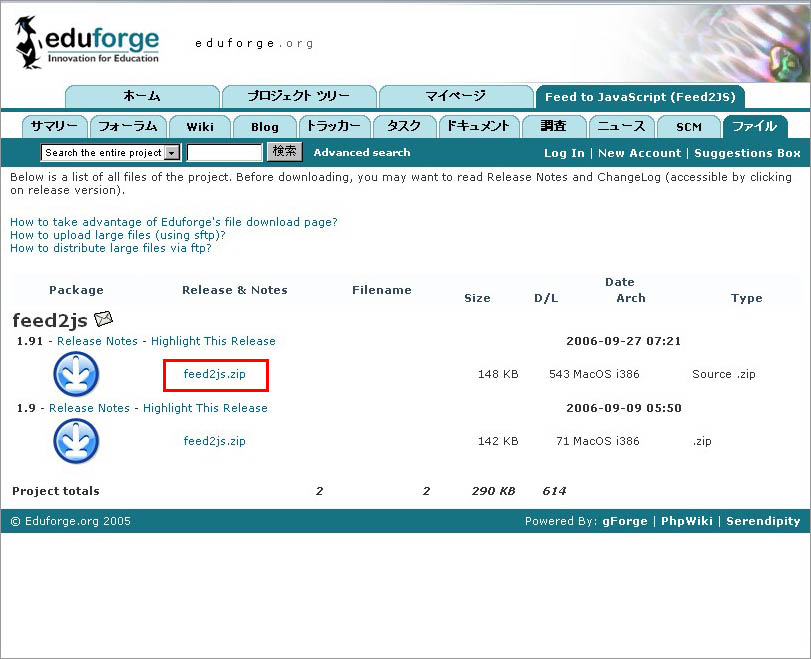811x659 pixels.
Task: Open the Blog project tab
Action: (x=265, y=126)
